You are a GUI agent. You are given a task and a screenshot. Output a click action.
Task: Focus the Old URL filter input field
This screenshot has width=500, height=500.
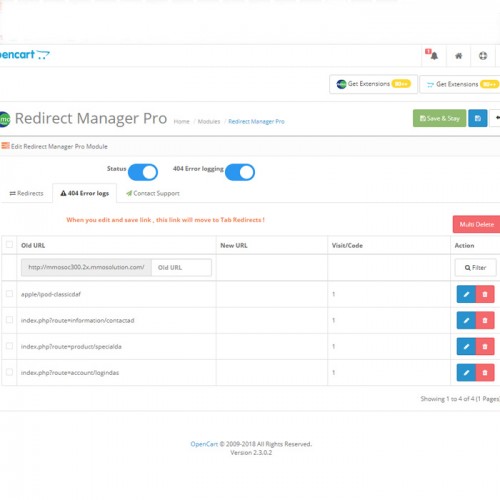[x=181, y=268]
